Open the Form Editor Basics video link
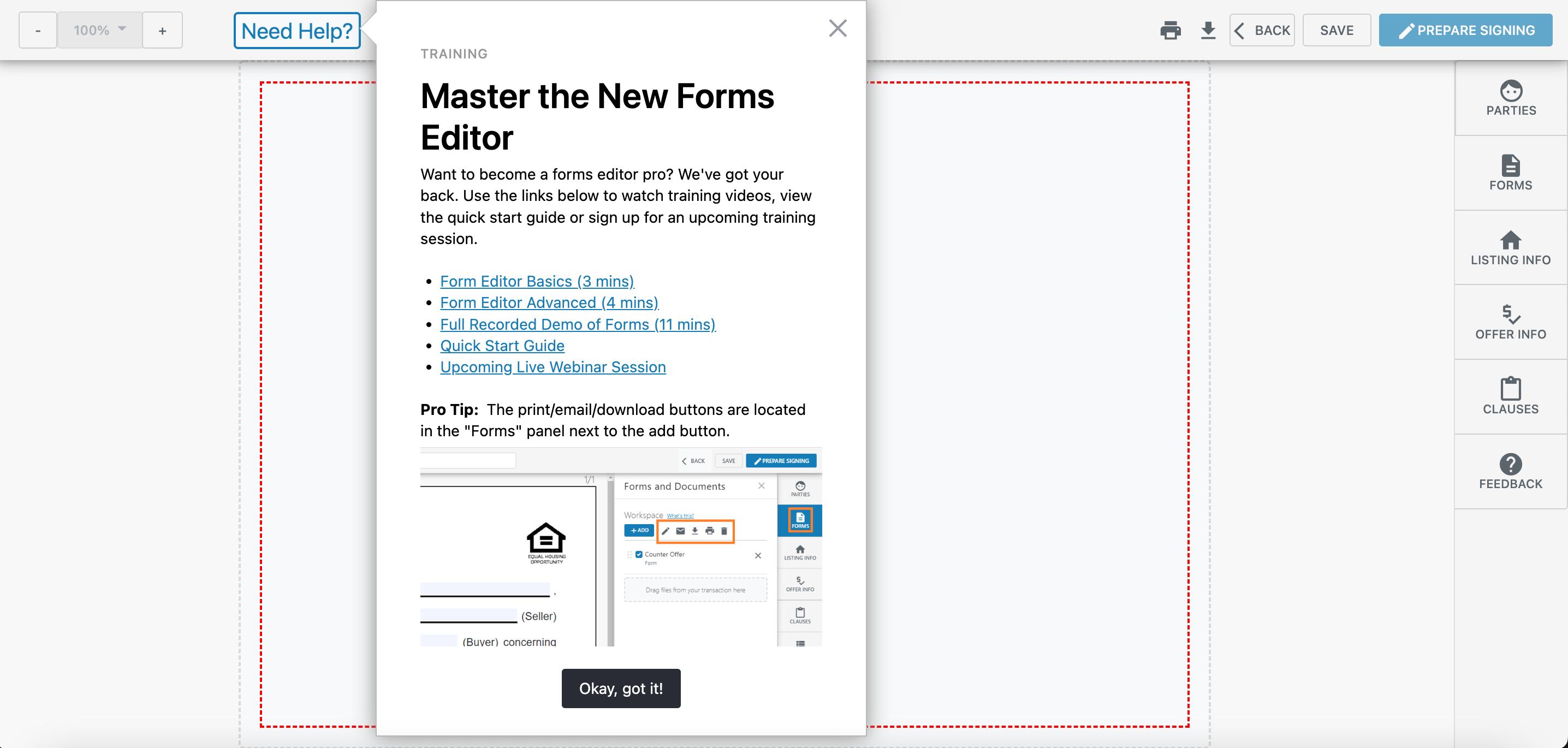 pyautogui.click(x=536, y=281)
